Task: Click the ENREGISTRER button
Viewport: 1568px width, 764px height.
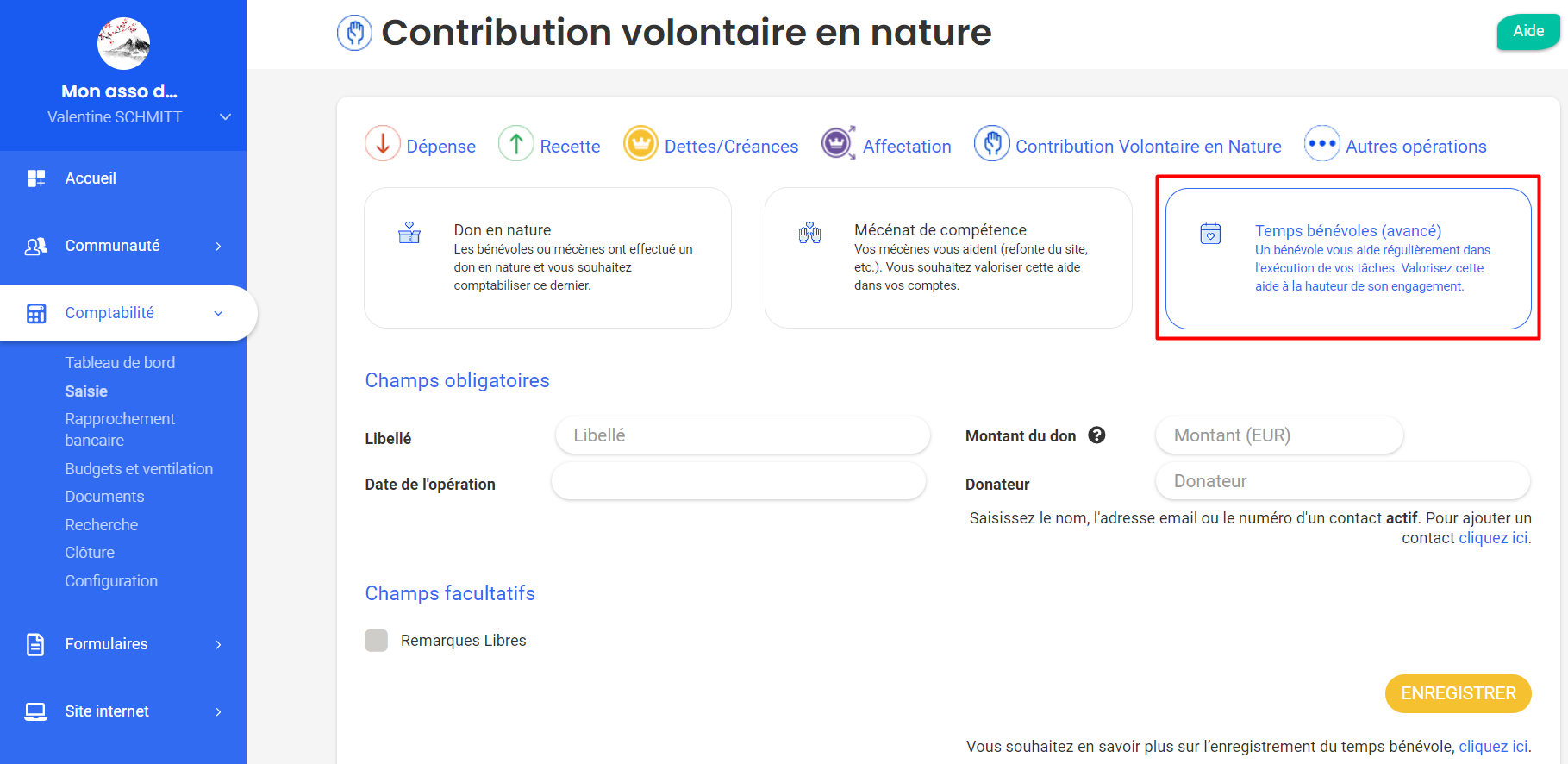Action: point(1458,693)
